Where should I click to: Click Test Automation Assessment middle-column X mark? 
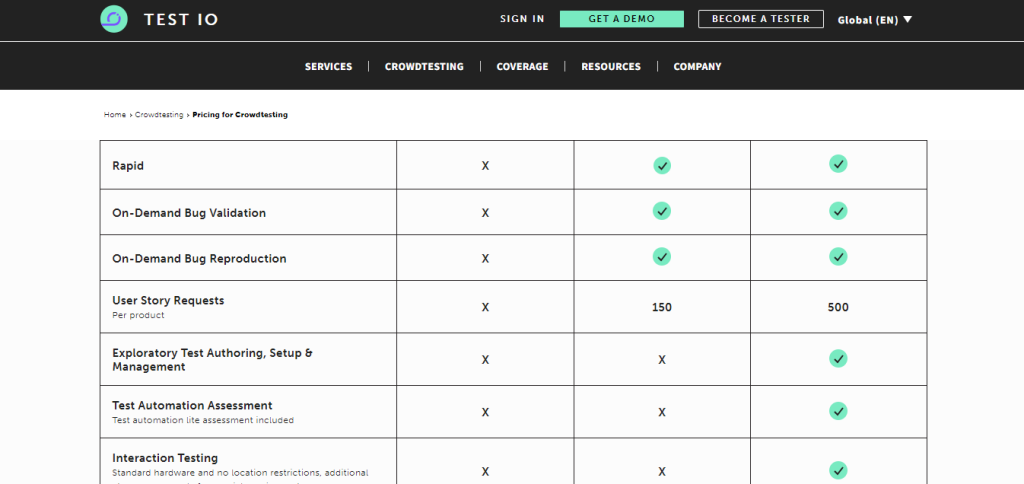tap(662, 412)
